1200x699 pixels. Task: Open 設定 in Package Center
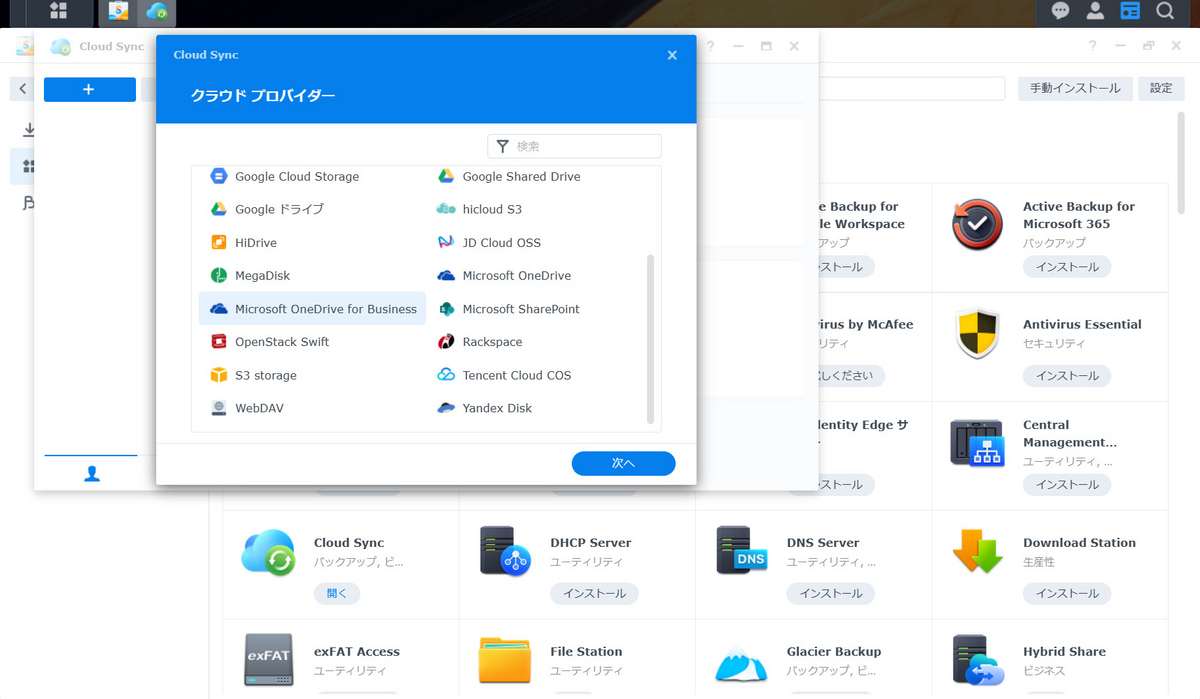click(1161, 88)
